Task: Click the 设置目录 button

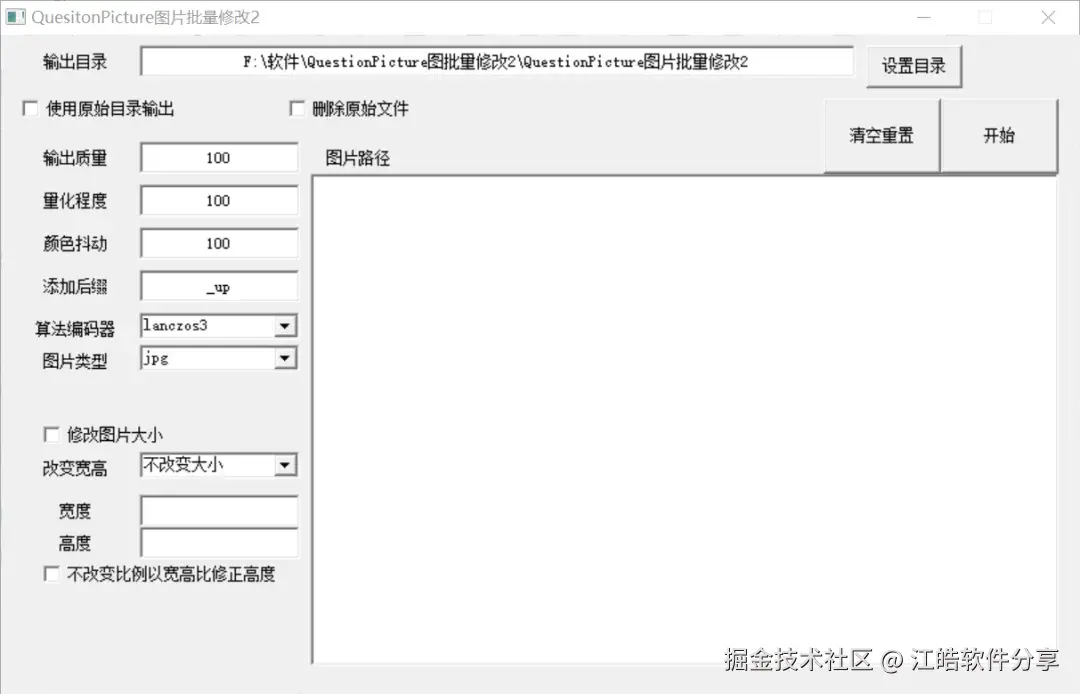Action: (x=914, y=66)
